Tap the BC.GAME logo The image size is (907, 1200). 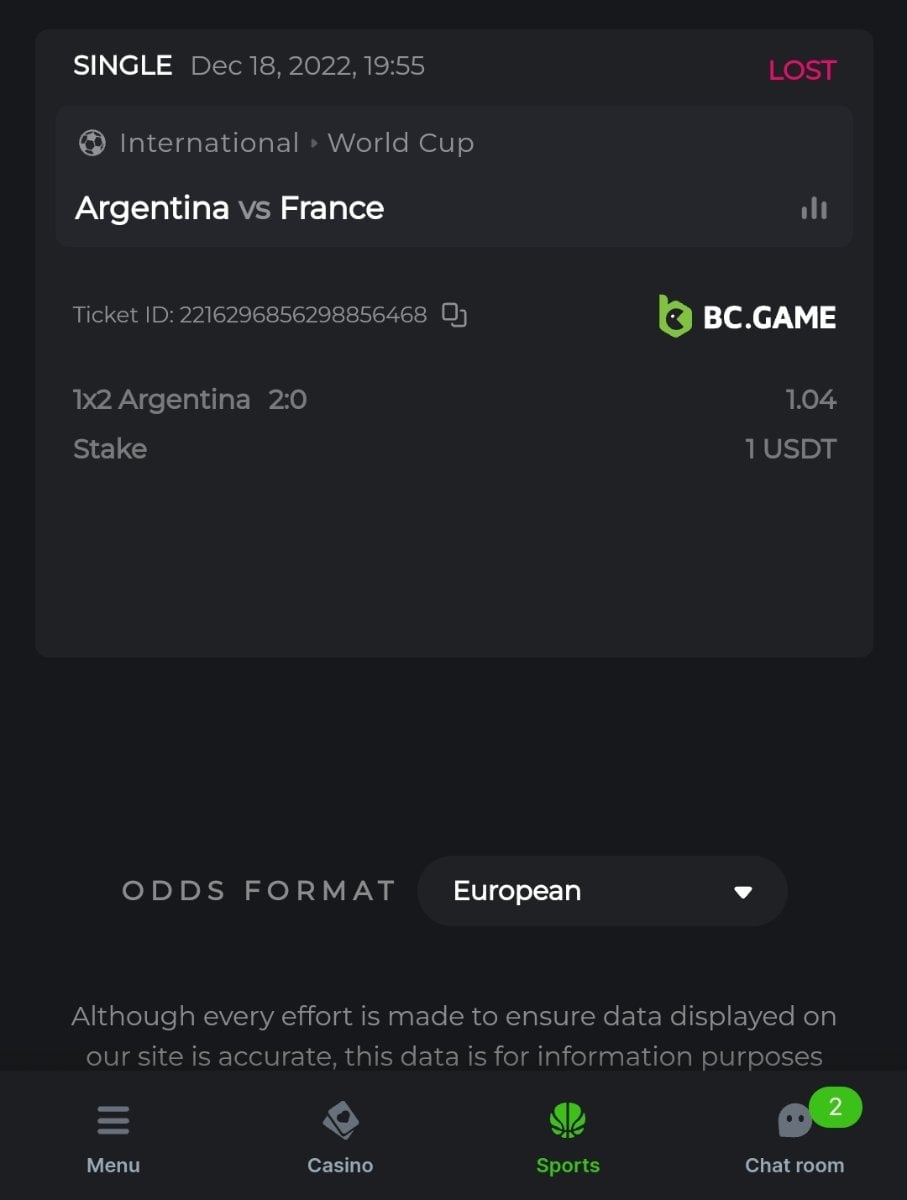(747, 316)
